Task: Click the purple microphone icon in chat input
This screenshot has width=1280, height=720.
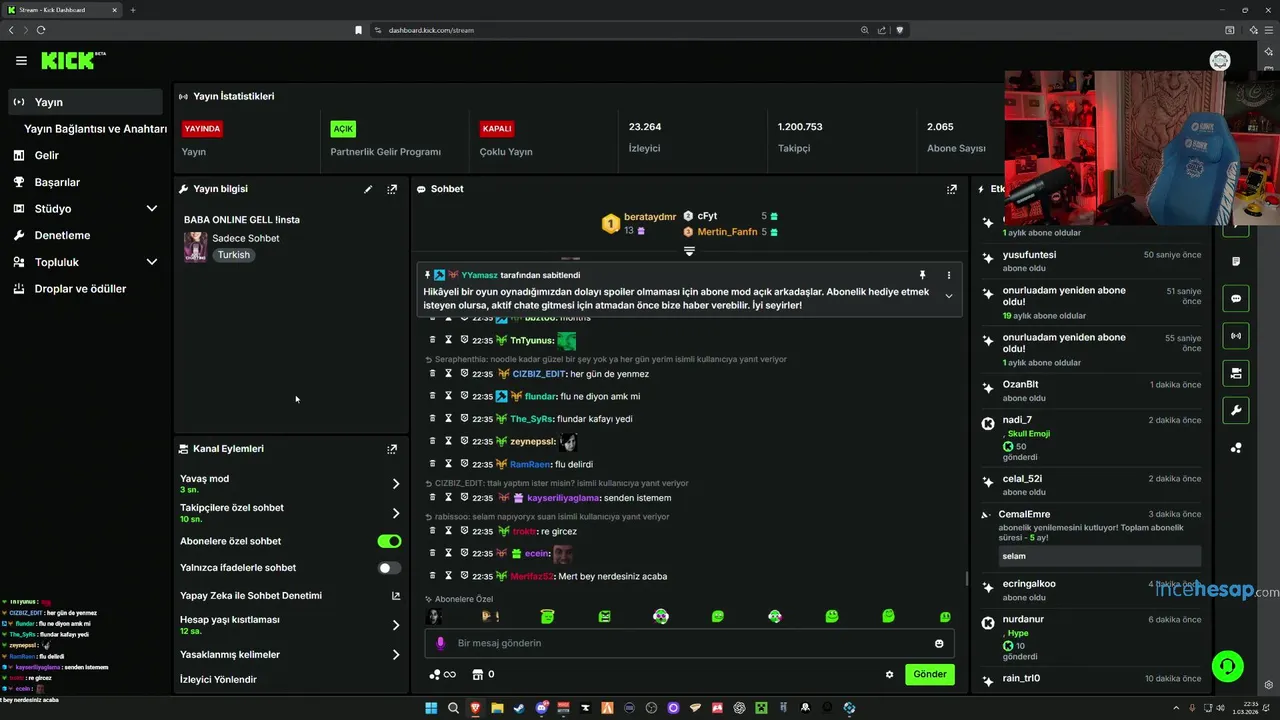Action: [440, 643]
